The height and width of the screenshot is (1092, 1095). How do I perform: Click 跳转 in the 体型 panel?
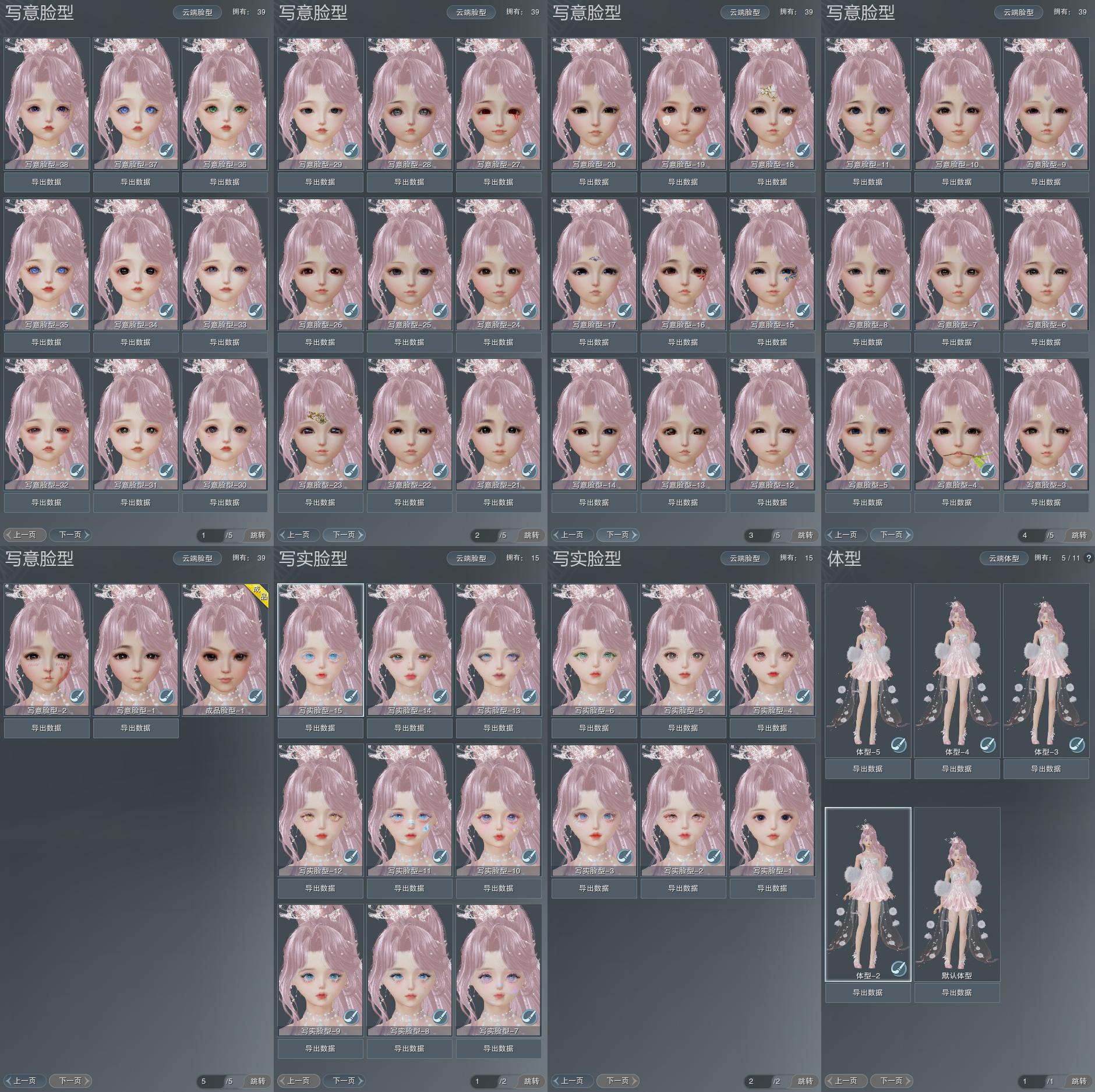1079,1082
